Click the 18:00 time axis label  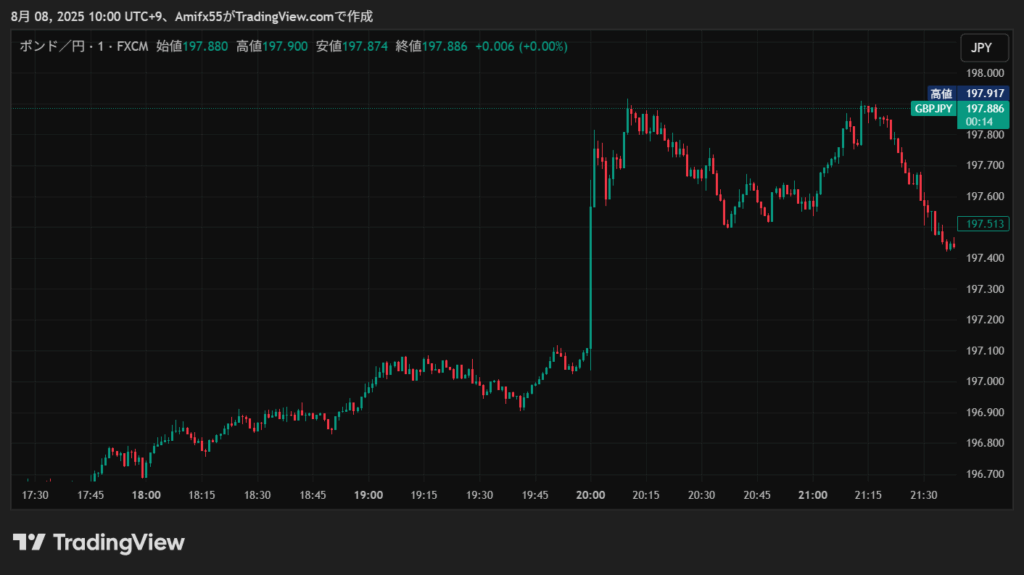(147, 495)
